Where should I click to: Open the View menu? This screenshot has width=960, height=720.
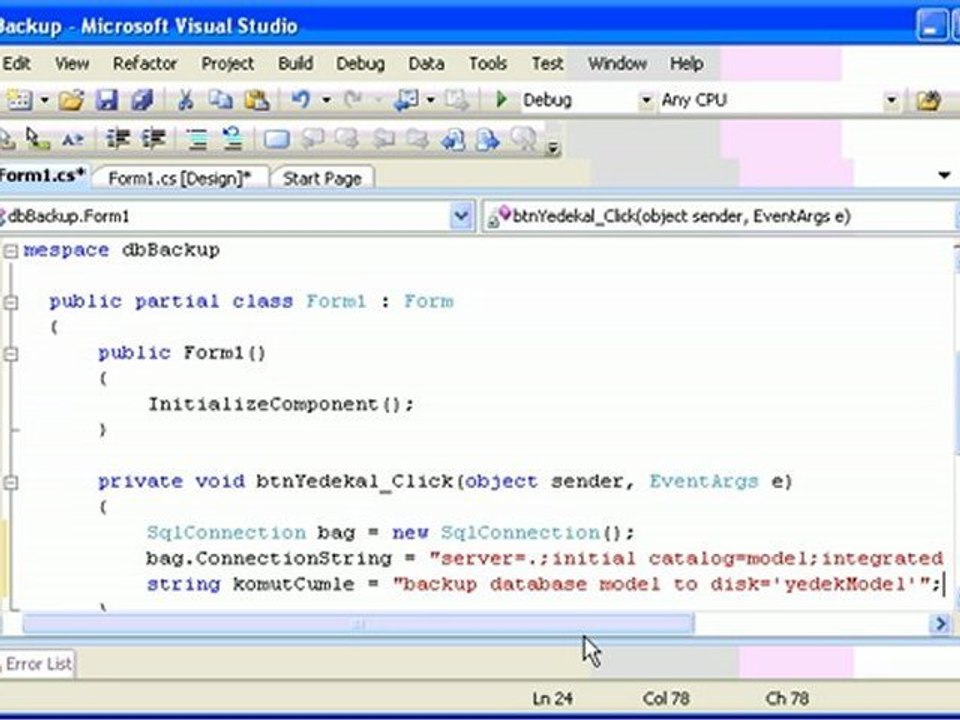(72, 63)
